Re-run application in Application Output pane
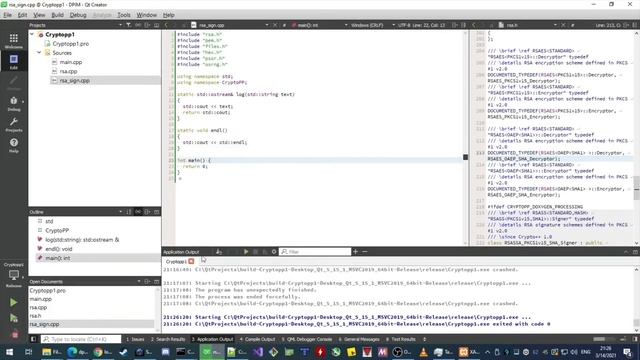The width and height of the screenshot is (640, 360). 246,252
